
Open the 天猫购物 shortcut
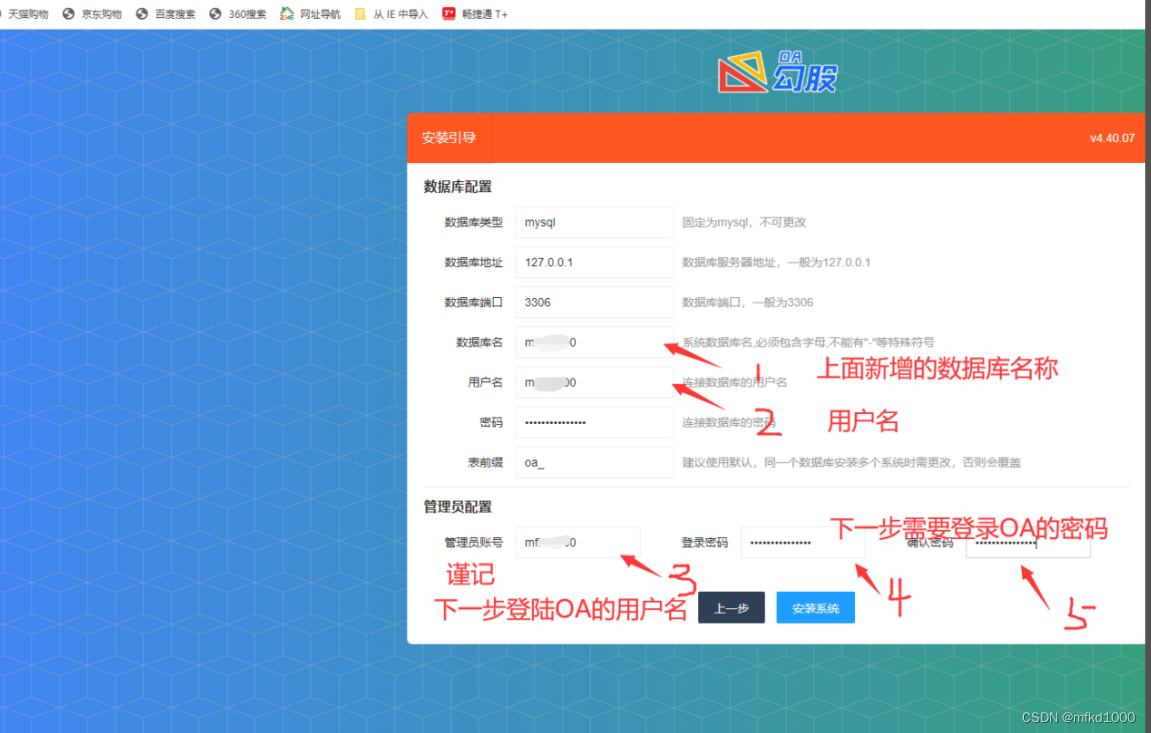tap(30, 14)
